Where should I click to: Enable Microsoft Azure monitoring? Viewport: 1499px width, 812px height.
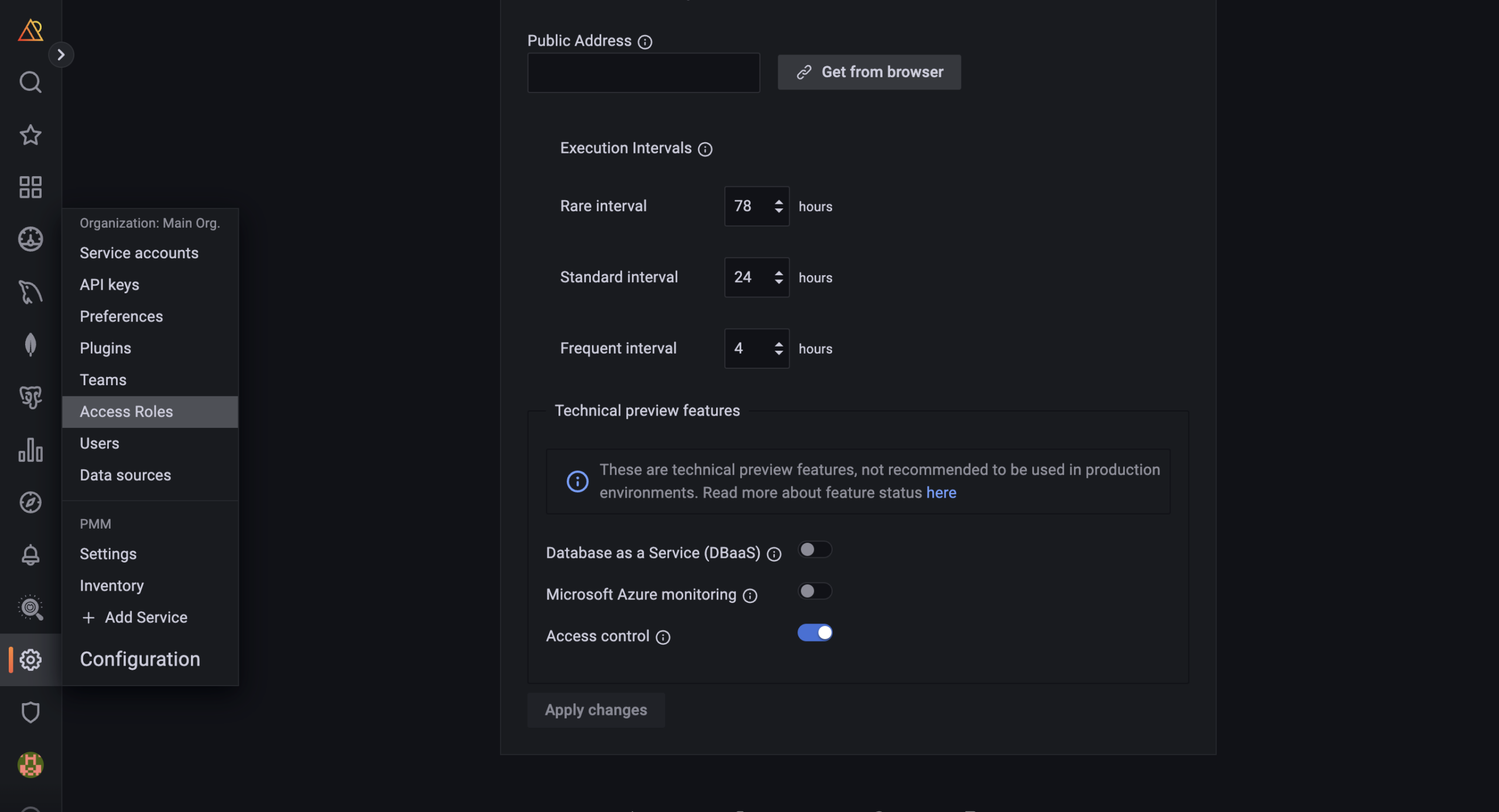[x=814, y=591]
